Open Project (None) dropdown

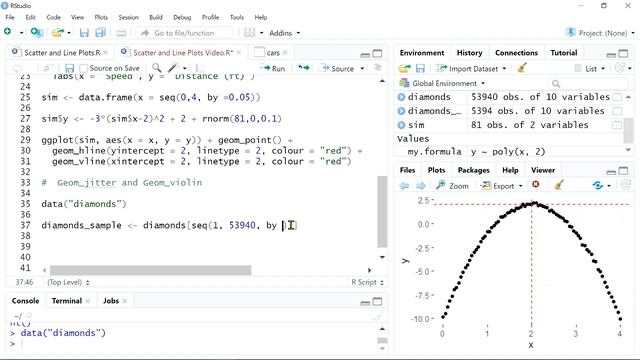(x=601, y=33)
